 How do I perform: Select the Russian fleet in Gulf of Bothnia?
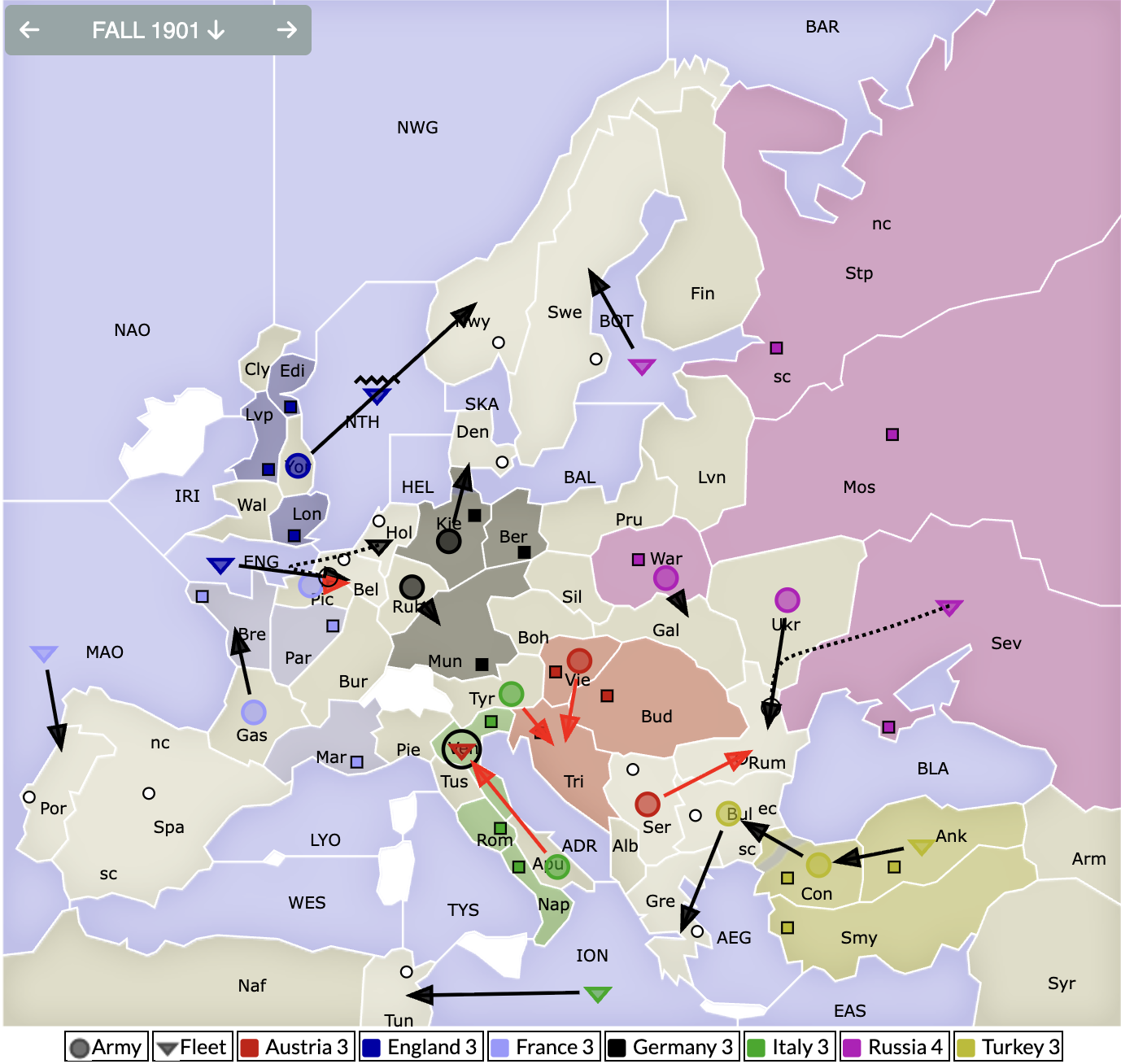(642, 366)
